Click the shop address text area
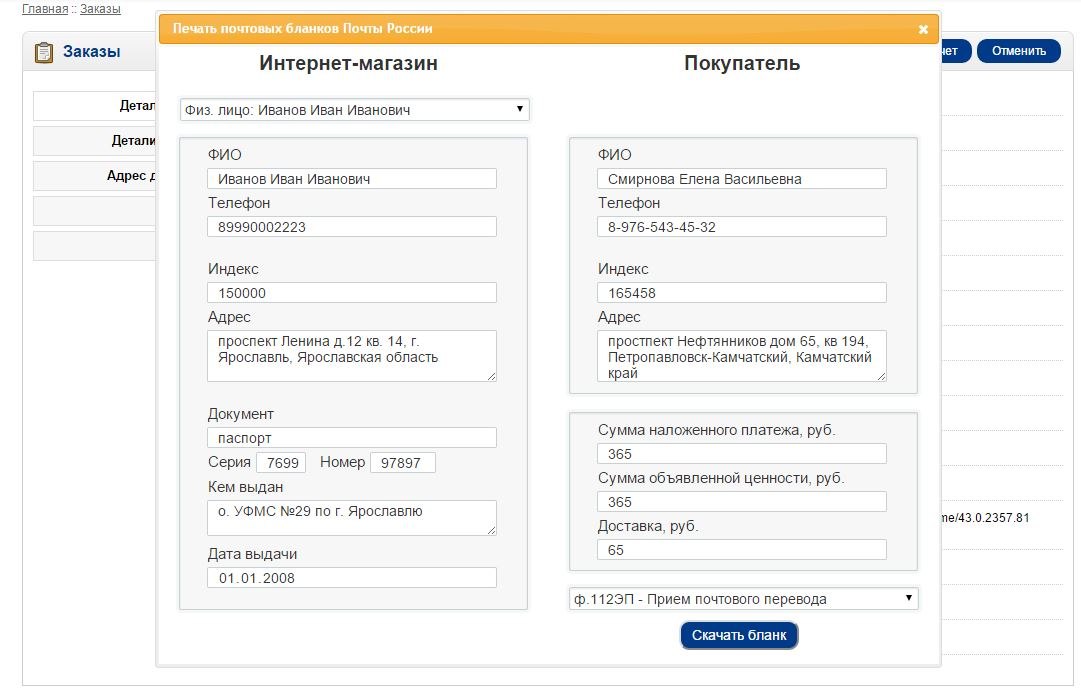The height and width of the screenshot is (695, 1081). [x=352, y=356]
